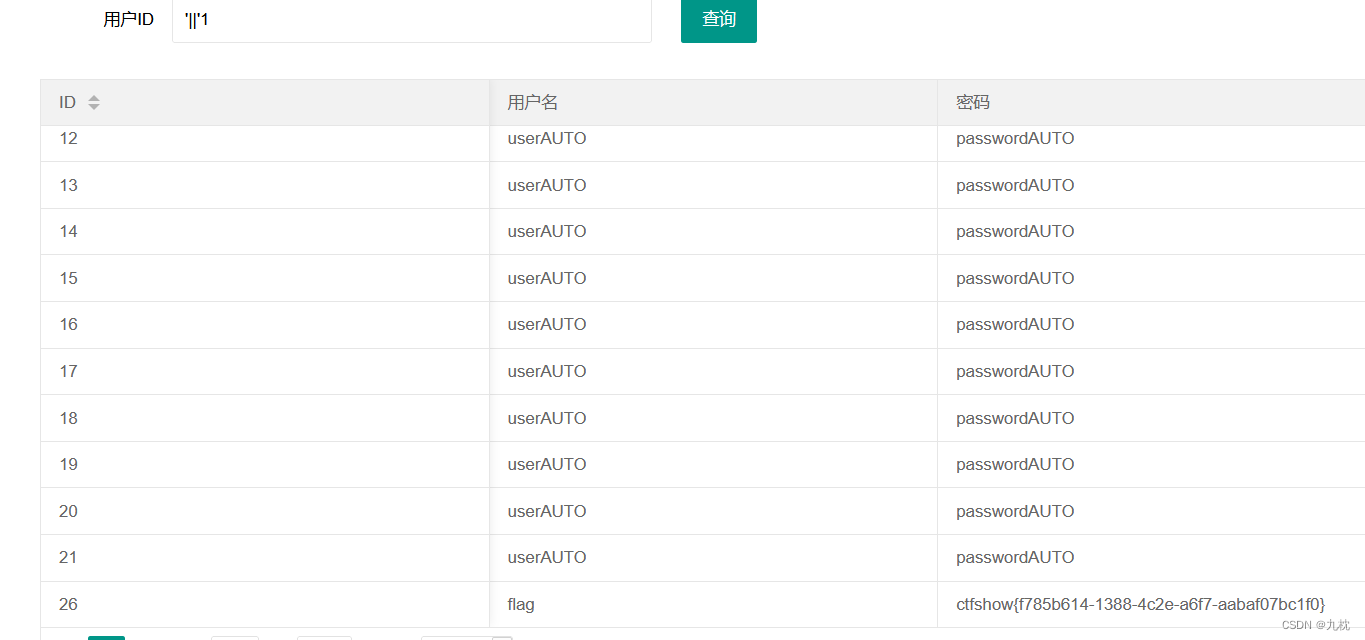
Task: Click userAUTO in row 15
Action: click(x=547, y=278)
